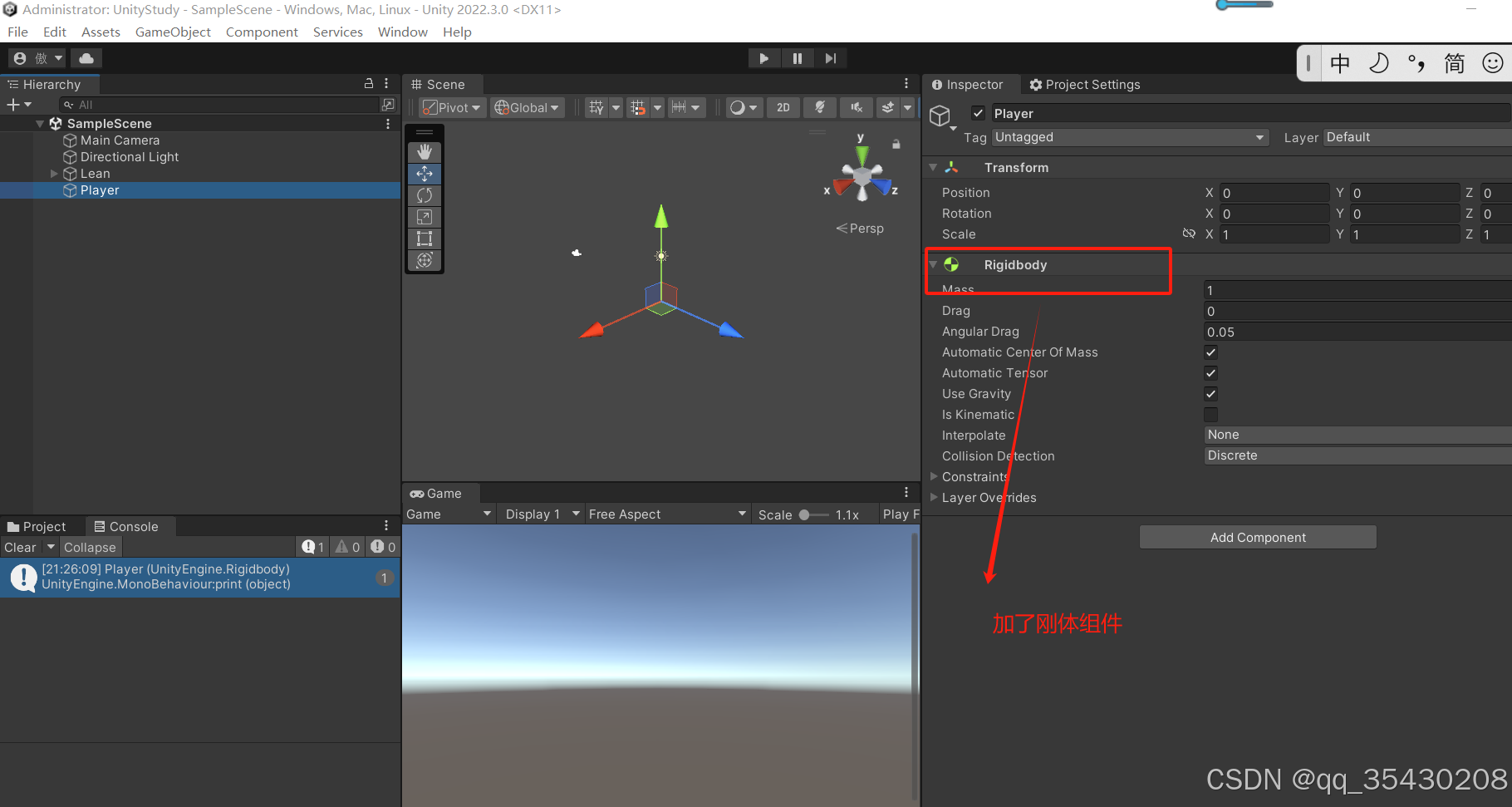The image size is (1512, 807).
Task: Select the Hand tool in the Scene toolbar
Action: click(x=425, y=152)
